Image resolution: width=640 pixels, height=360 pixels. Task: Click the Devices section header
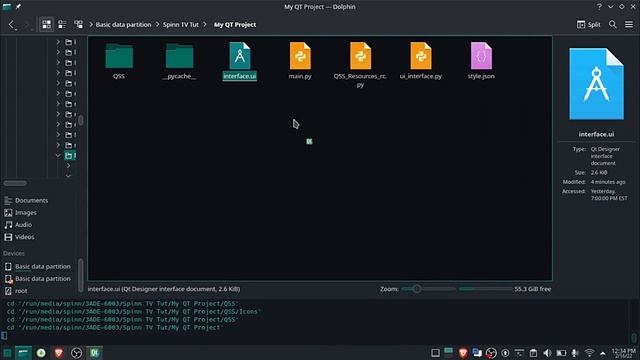[x=14, y=253]
